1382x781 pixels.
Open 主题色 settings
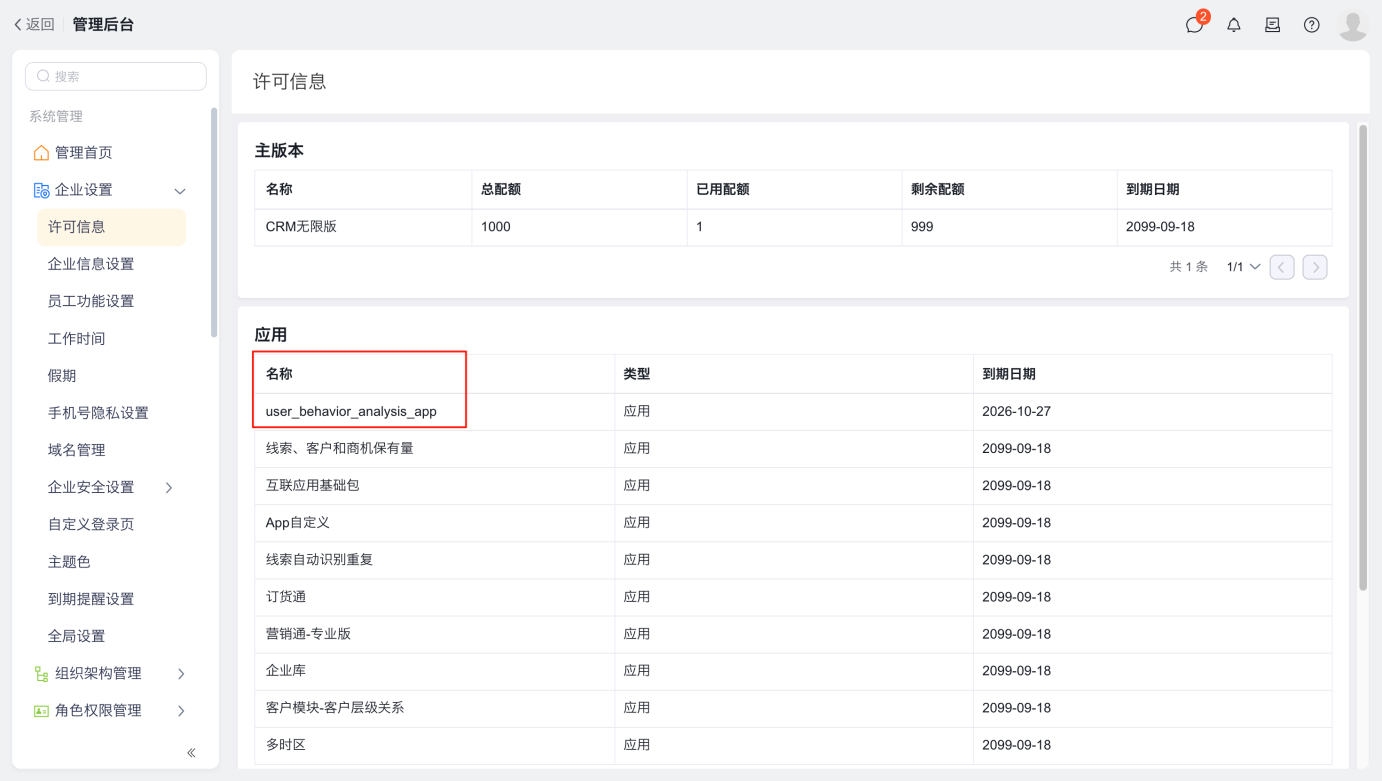(69, 562)
